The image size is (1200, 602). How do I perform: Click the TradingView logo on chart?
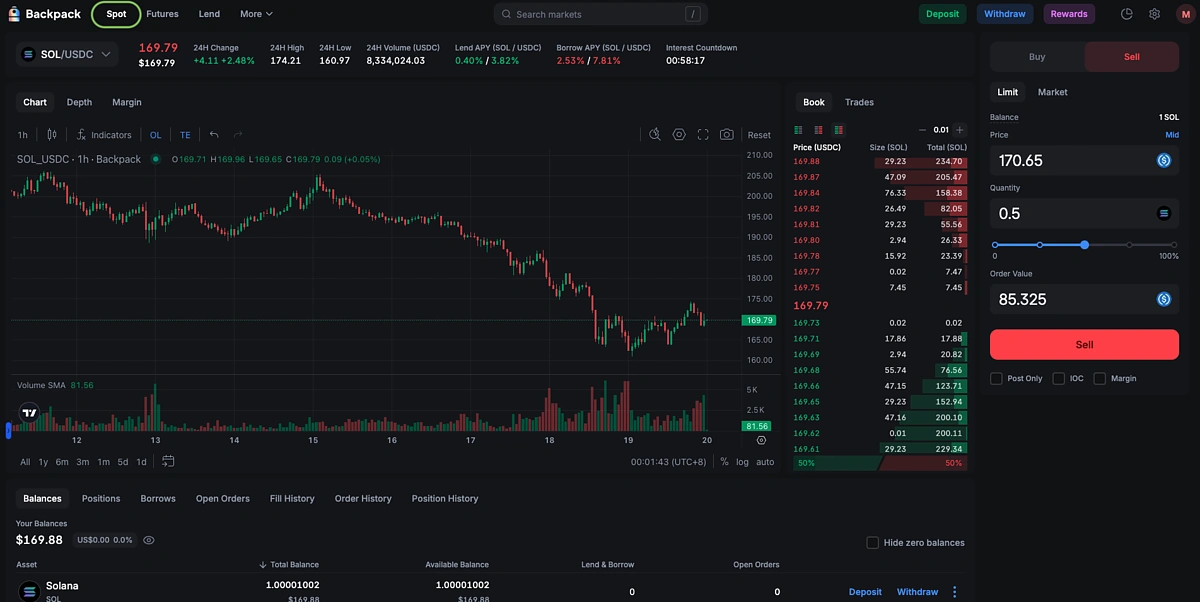click(x=29, y=411)
